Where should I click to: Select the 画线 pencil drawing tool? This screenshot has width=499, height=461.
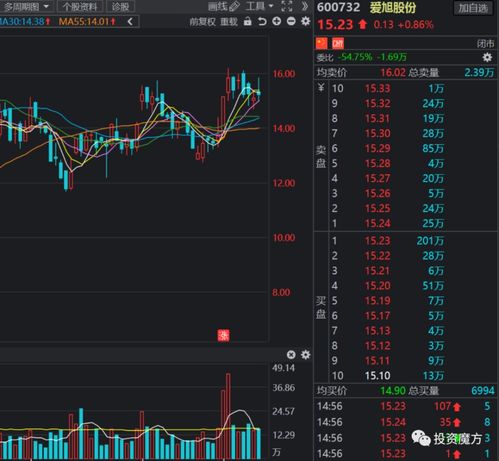223,6
